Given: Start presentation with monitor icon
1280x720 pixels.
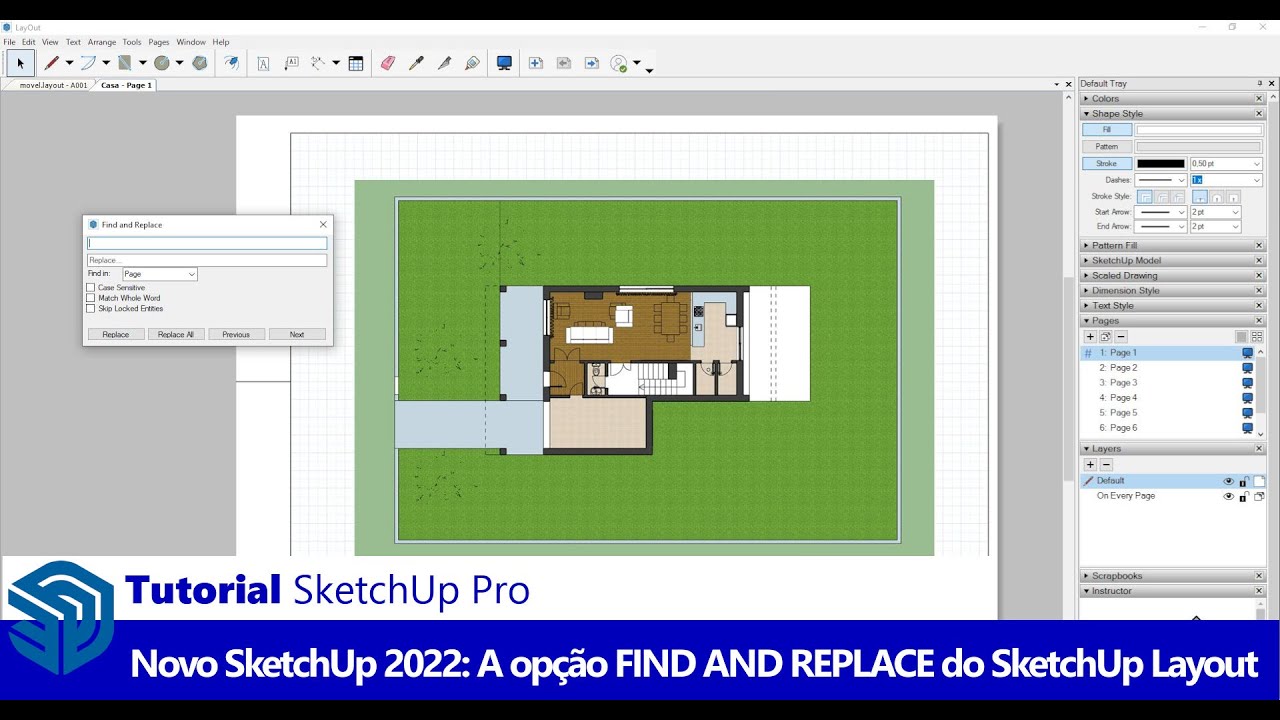Looking at the screenshot, I should click(504, 63).
